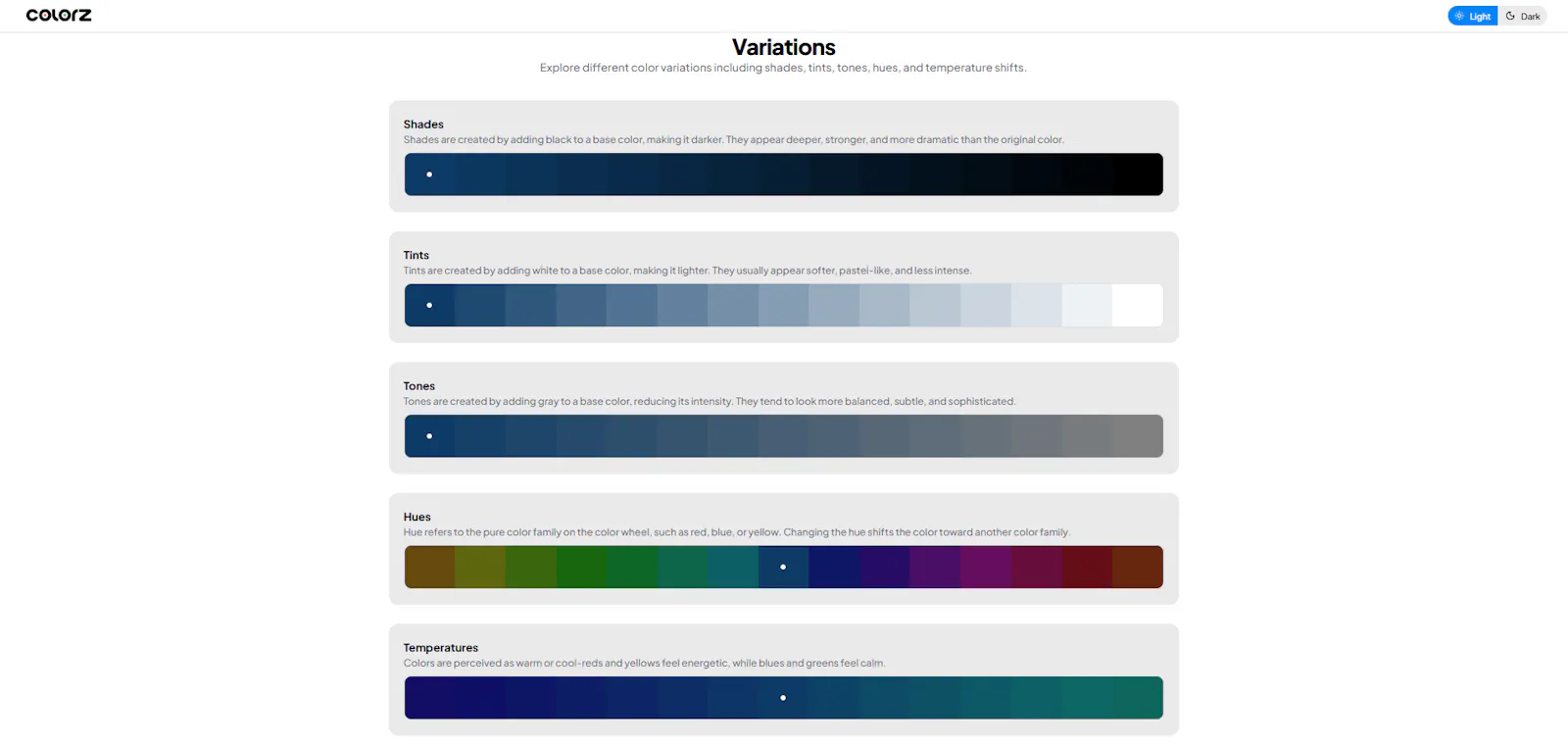Select the first brown swatch in Hues
The width and height of the screenshot is (1568, 748).
(x=429, y=567)
